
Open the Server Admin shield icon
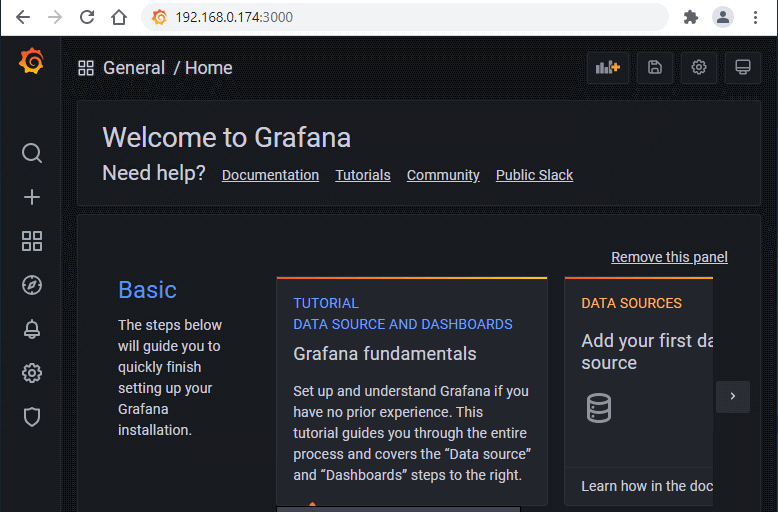point(32,417)
